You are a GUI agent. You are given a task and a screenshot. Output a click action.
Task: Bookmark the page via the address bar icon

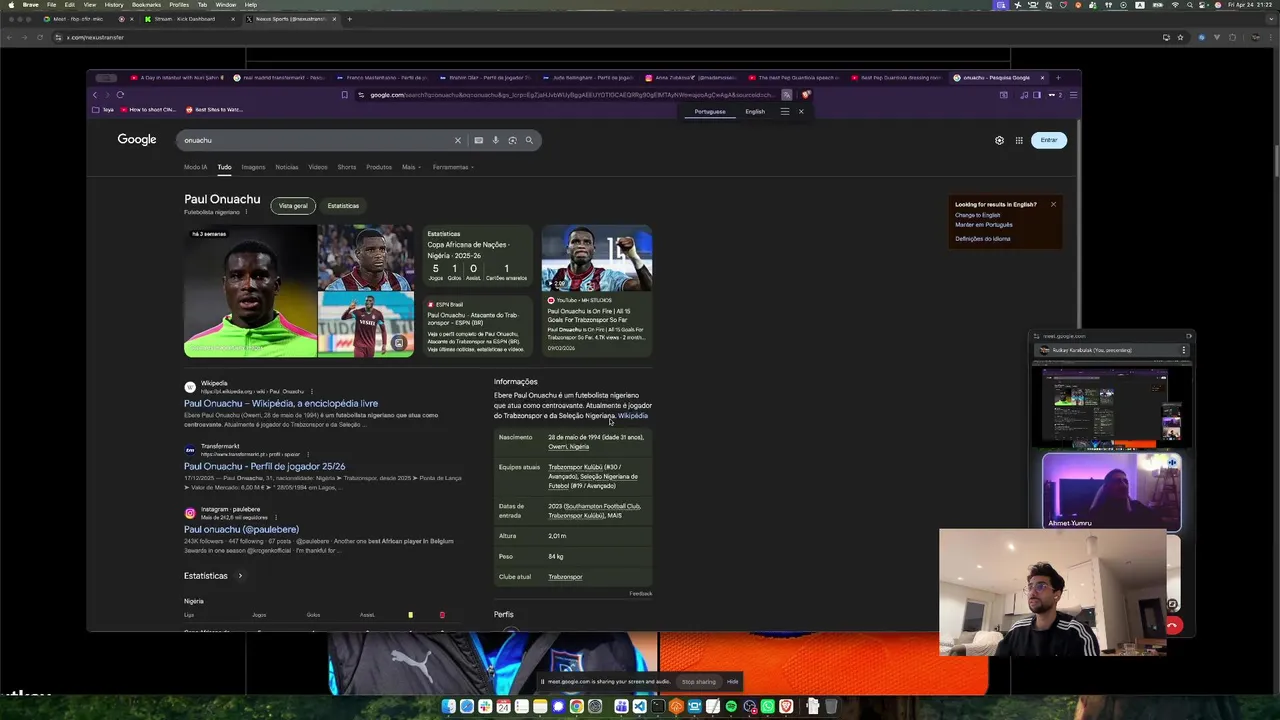pyautogui.click(x=345, y=95)
